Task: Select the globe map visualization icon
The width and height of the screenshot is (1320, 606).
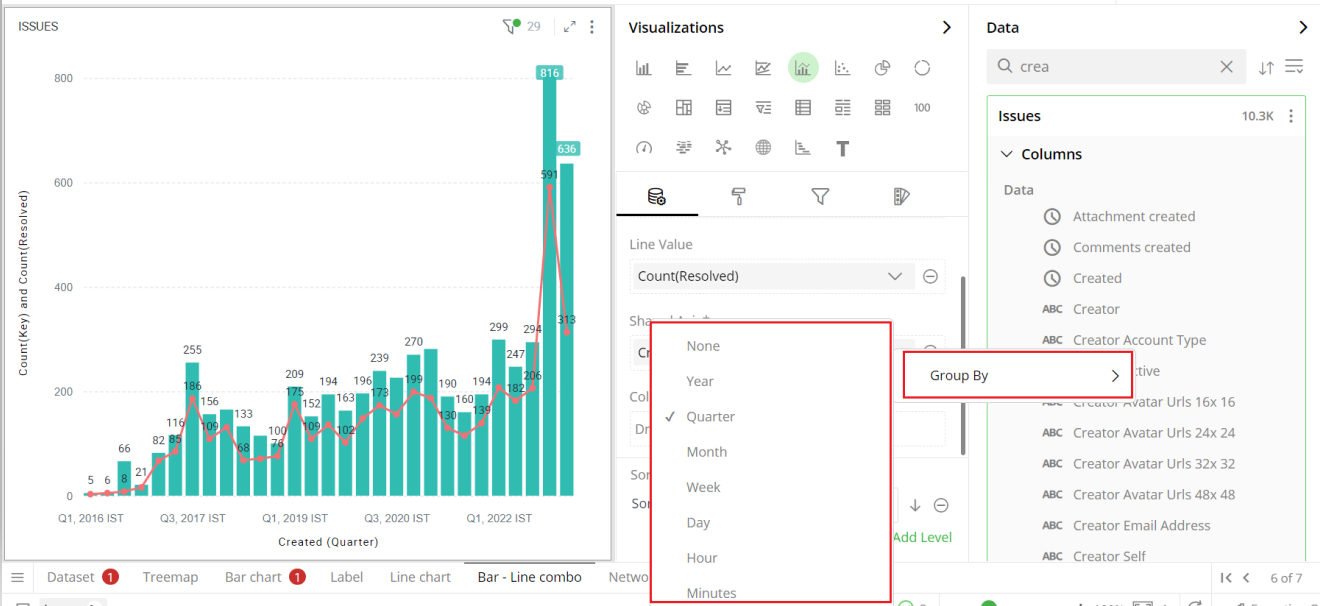Action: tap(763, 148)
